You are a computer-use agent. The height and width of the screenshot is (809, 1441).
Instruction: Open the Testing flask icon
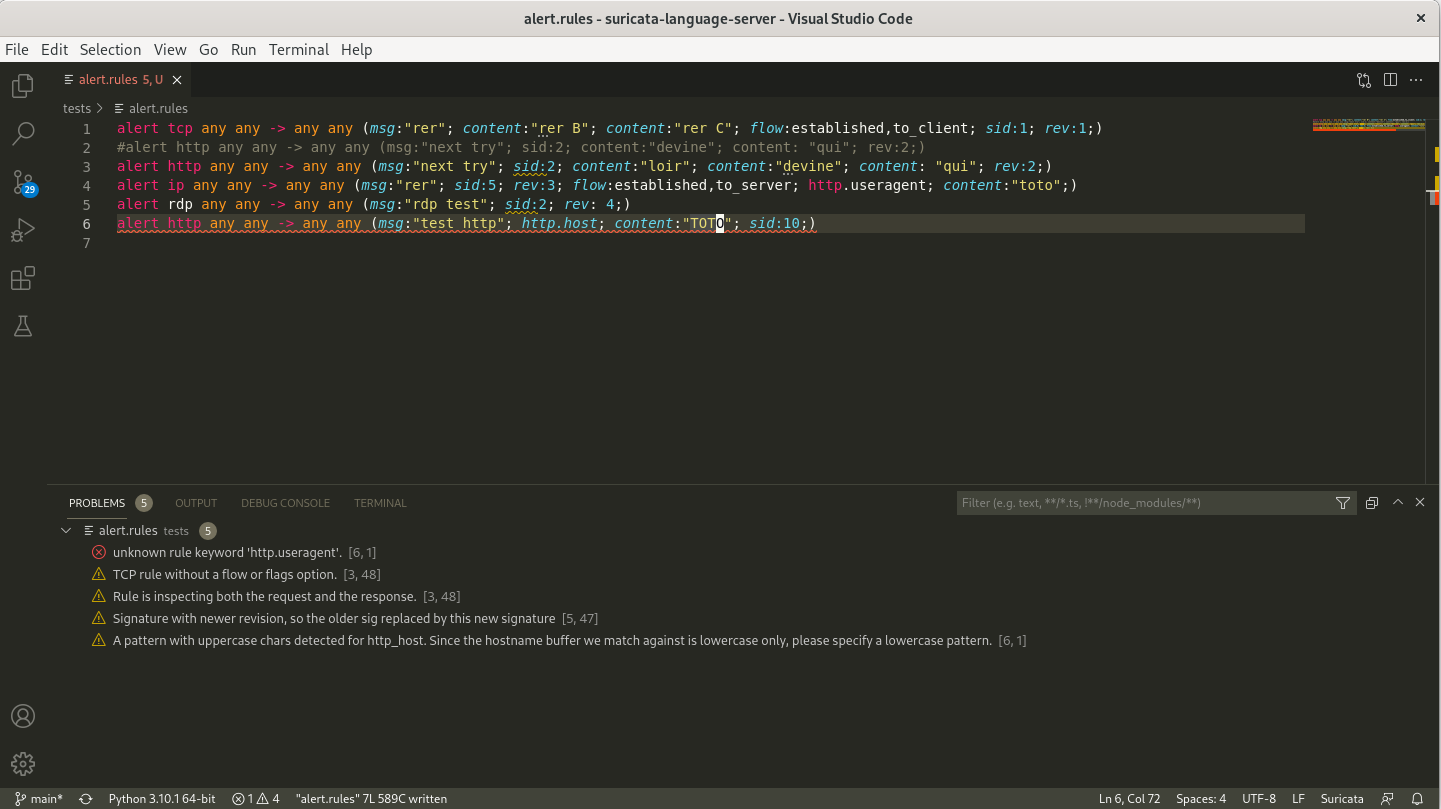click(22, 326)
